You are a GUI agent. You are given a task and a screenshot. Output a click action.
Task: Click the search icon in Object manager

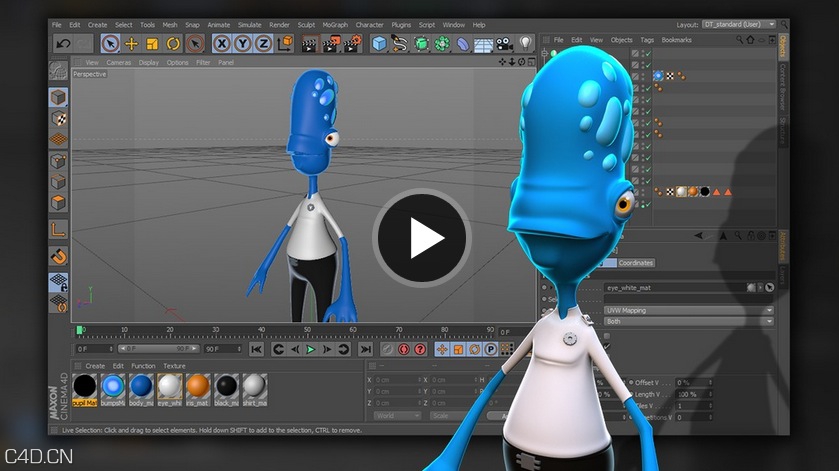739,40
